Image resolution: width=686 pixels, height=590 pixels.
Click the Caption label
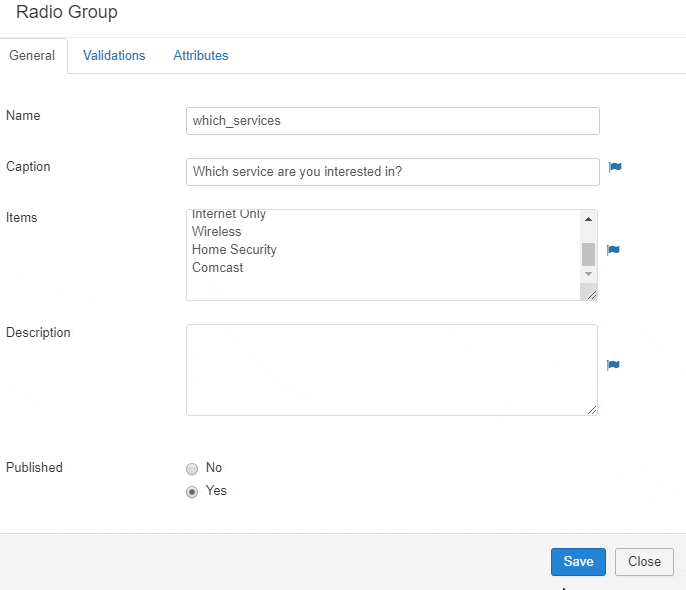tap(28, 166)
